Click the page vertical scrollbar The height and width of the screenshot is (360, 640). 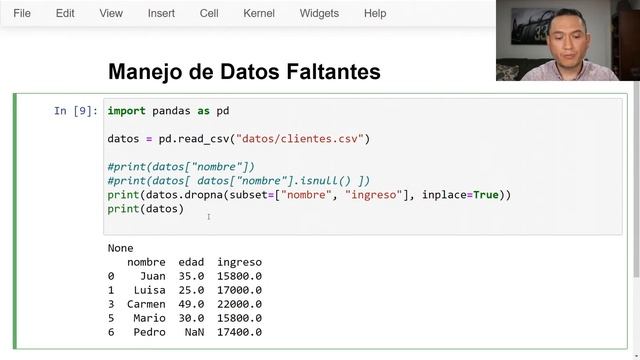636,180
